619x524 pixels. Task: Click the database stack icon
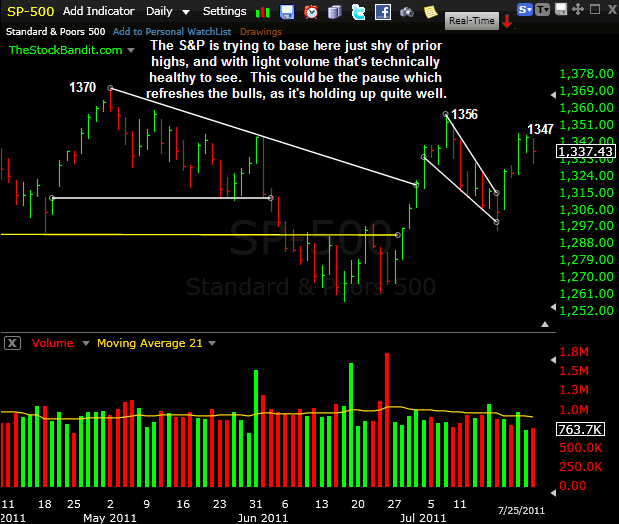[x=335, y=12]
